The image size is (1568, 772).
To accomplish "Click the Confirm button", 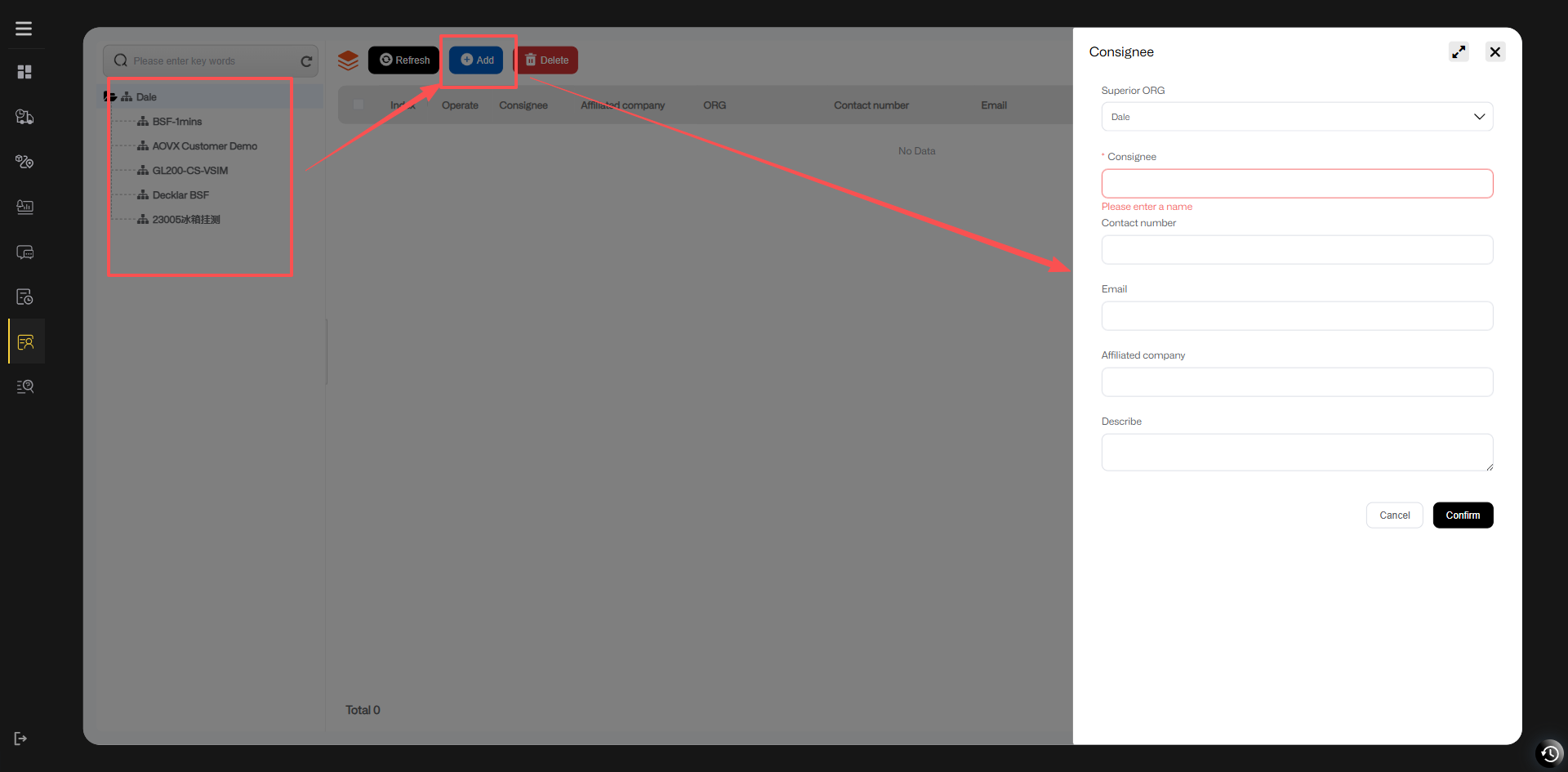I will point(1463,515).
